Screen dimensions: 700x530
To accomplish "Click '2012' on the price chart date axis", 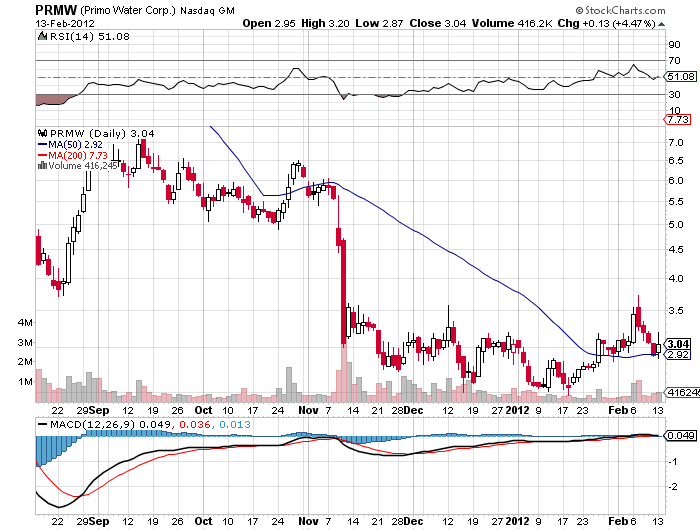I will point(517,410).
